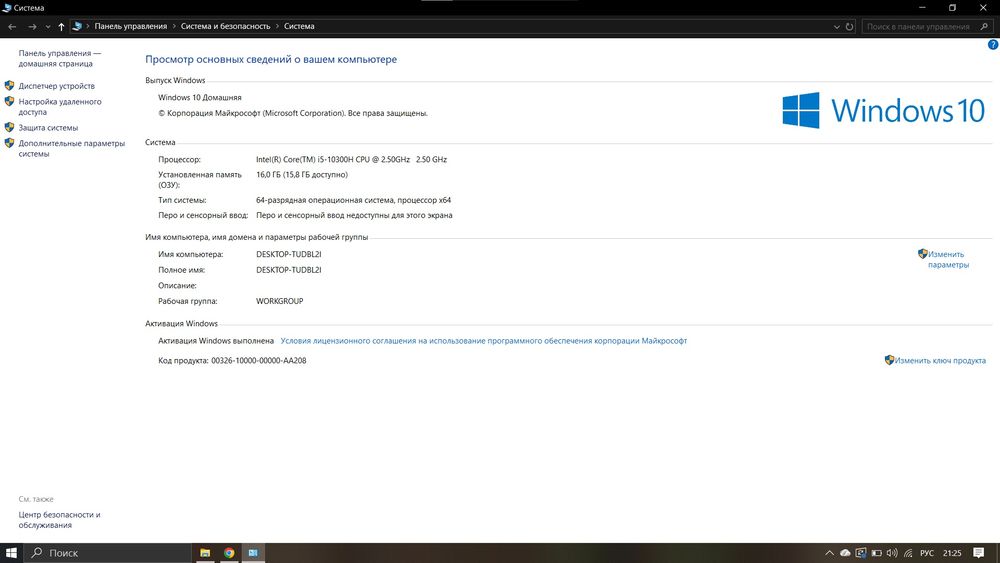Screen dimensions: 1000x563
Task: Click the 'Перо и сенсорный ввод недоступны' value
Action: 354,216
